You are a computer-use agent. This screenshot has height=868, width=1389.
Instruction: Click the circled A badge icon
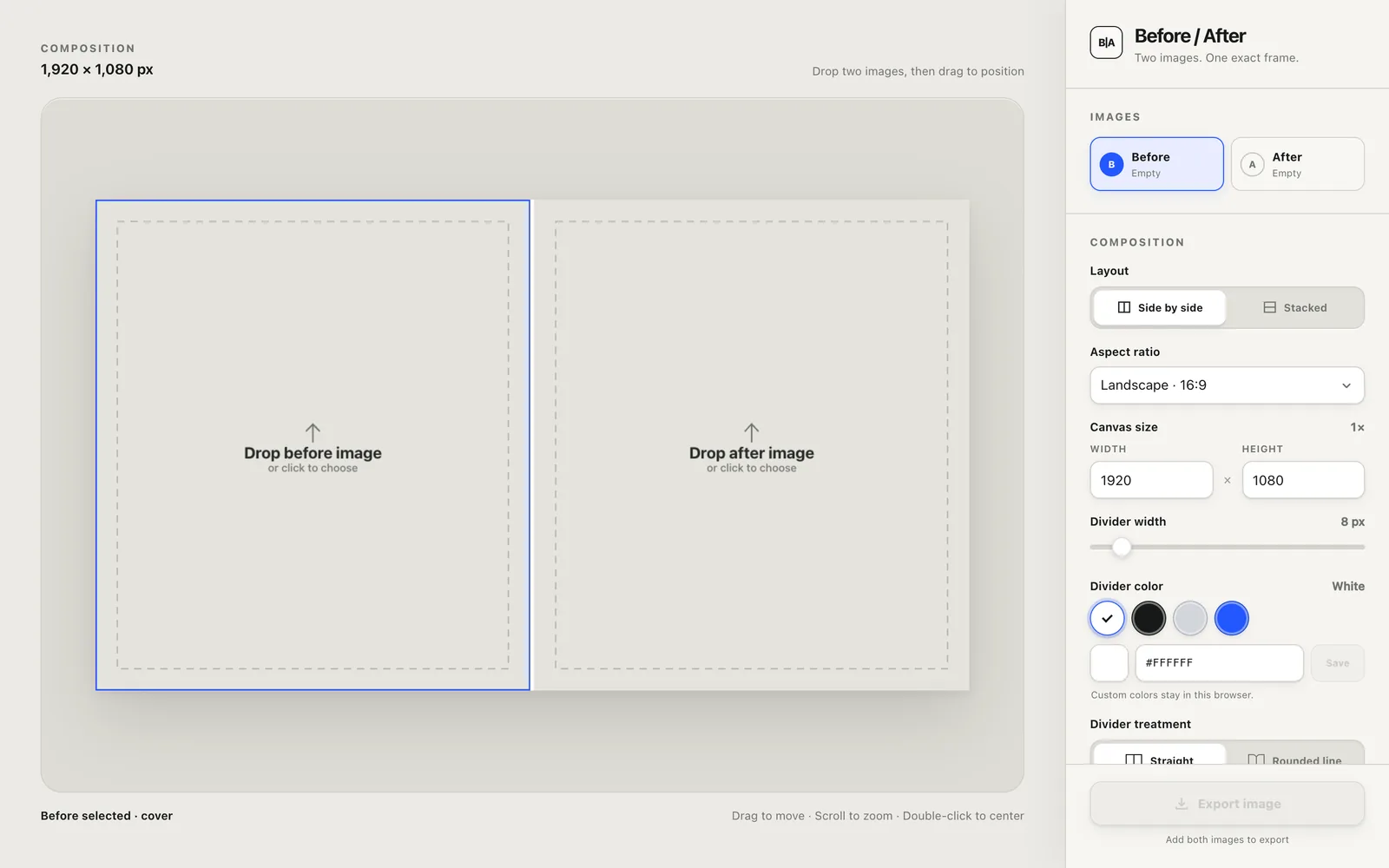[x=1252, y=164]
